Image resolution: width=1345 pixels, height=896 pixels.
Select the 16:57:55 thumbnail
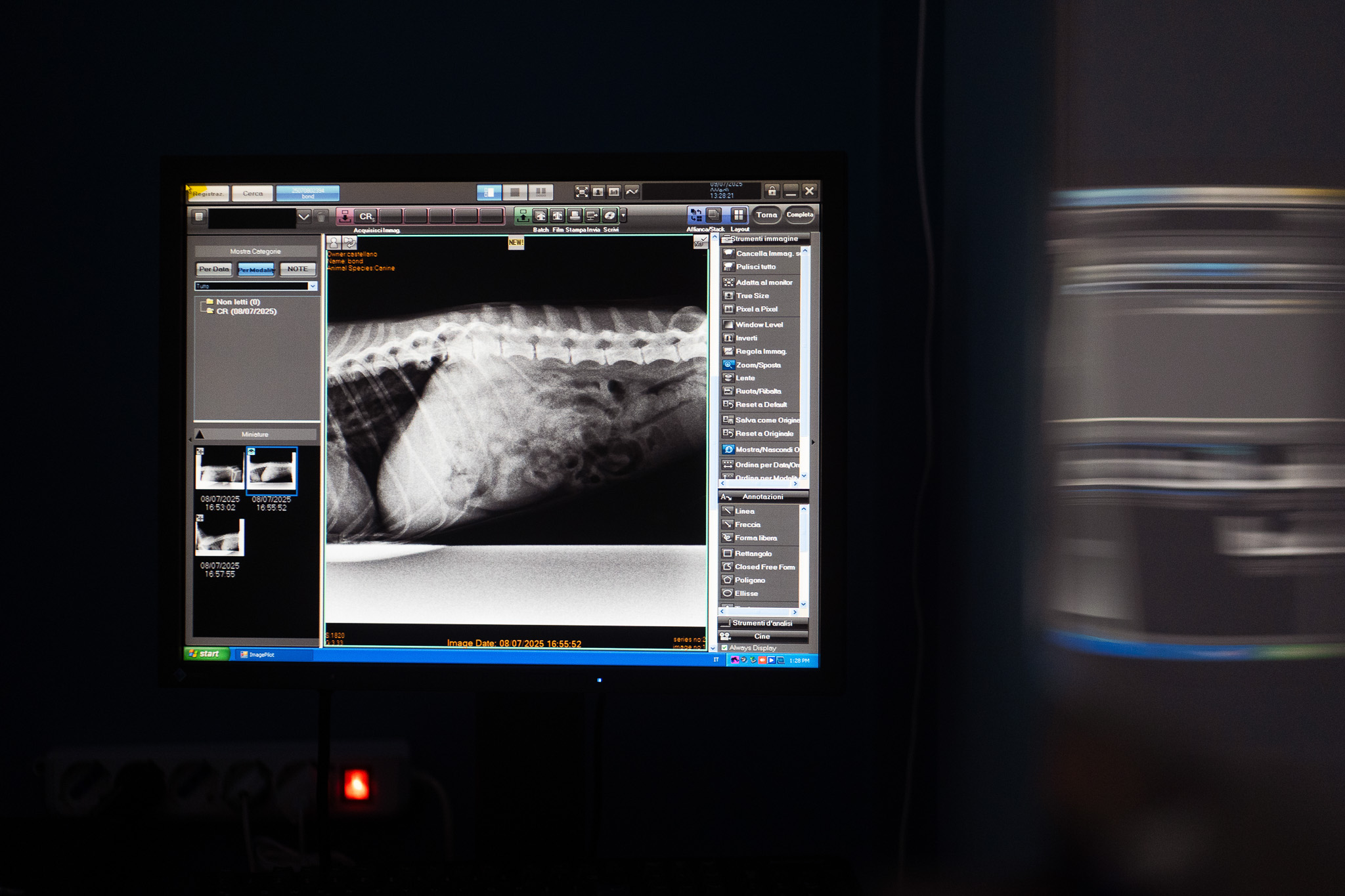pos(220,537)
